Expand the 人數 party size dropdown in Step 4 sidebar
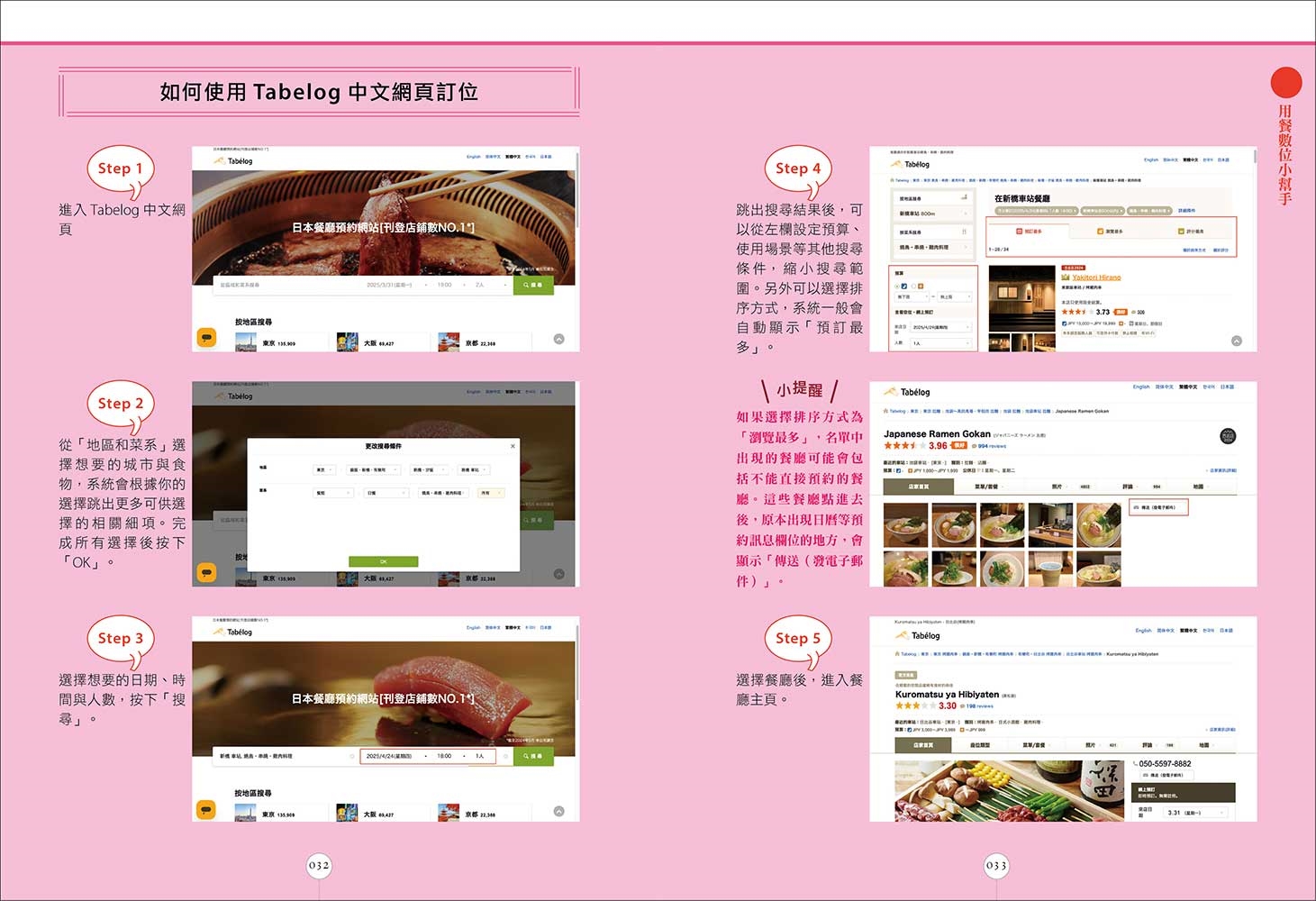 pyautogui.click(x=940, y=343)
